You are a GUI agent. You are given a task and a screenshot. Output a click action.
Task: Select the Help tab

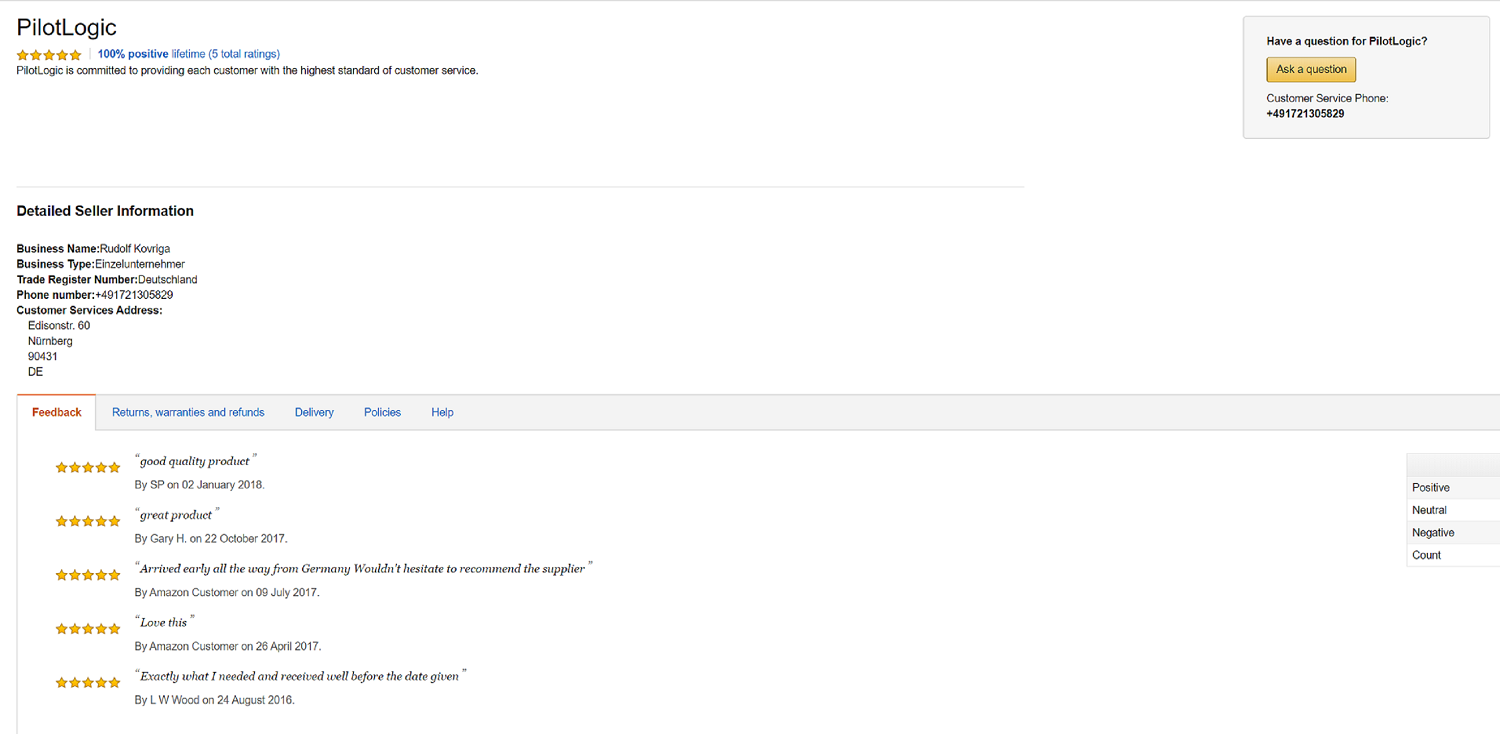442,412
